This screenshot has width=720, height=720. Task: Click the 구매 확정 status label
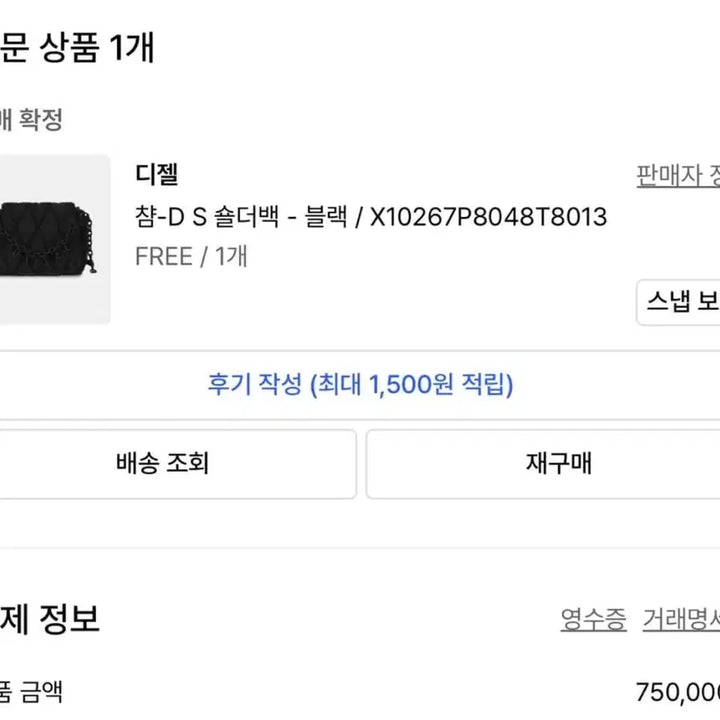coord(30,120)
